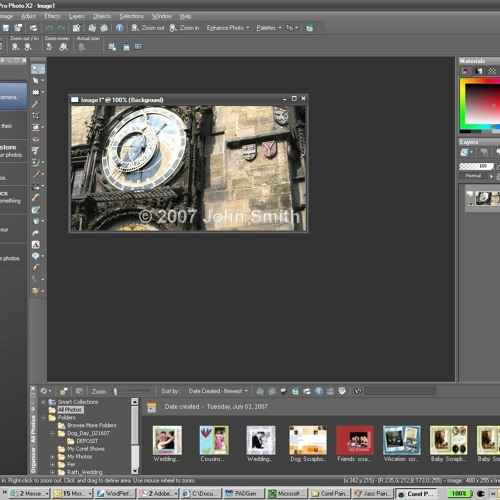
Task: Collapse the Folders tree node
Action: [43, 418]
